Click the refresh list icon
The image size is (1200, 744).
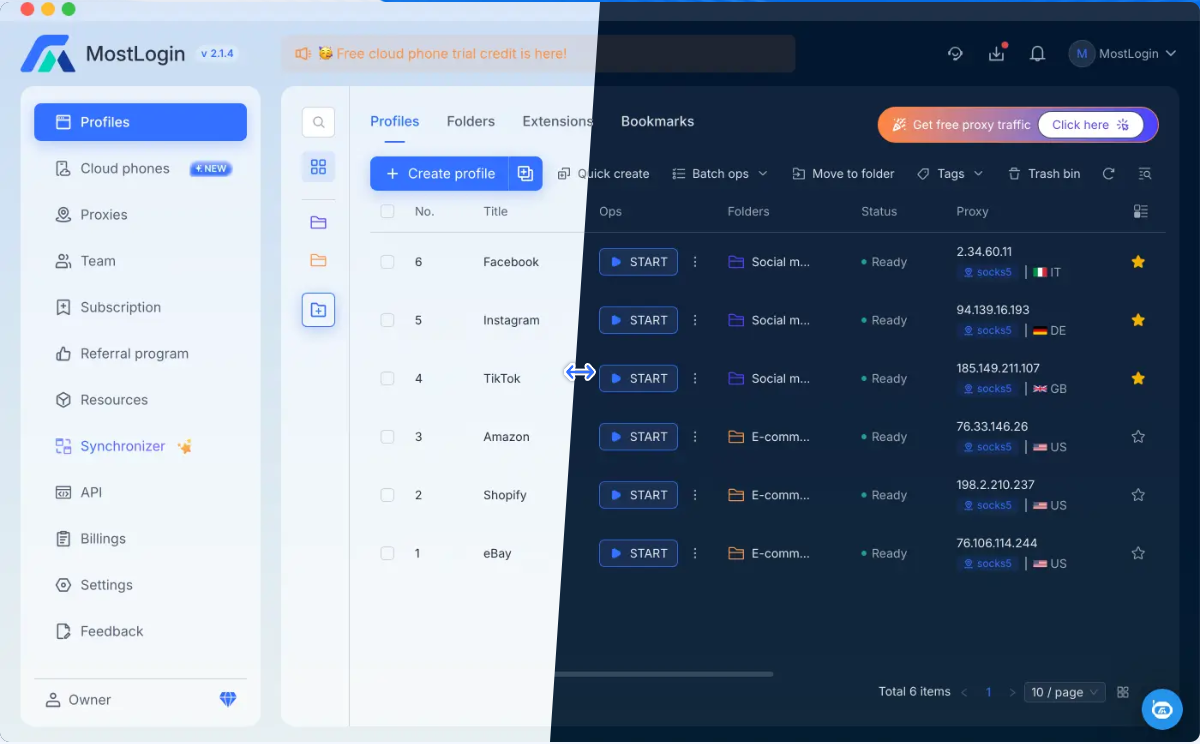tap(1108, 174)
